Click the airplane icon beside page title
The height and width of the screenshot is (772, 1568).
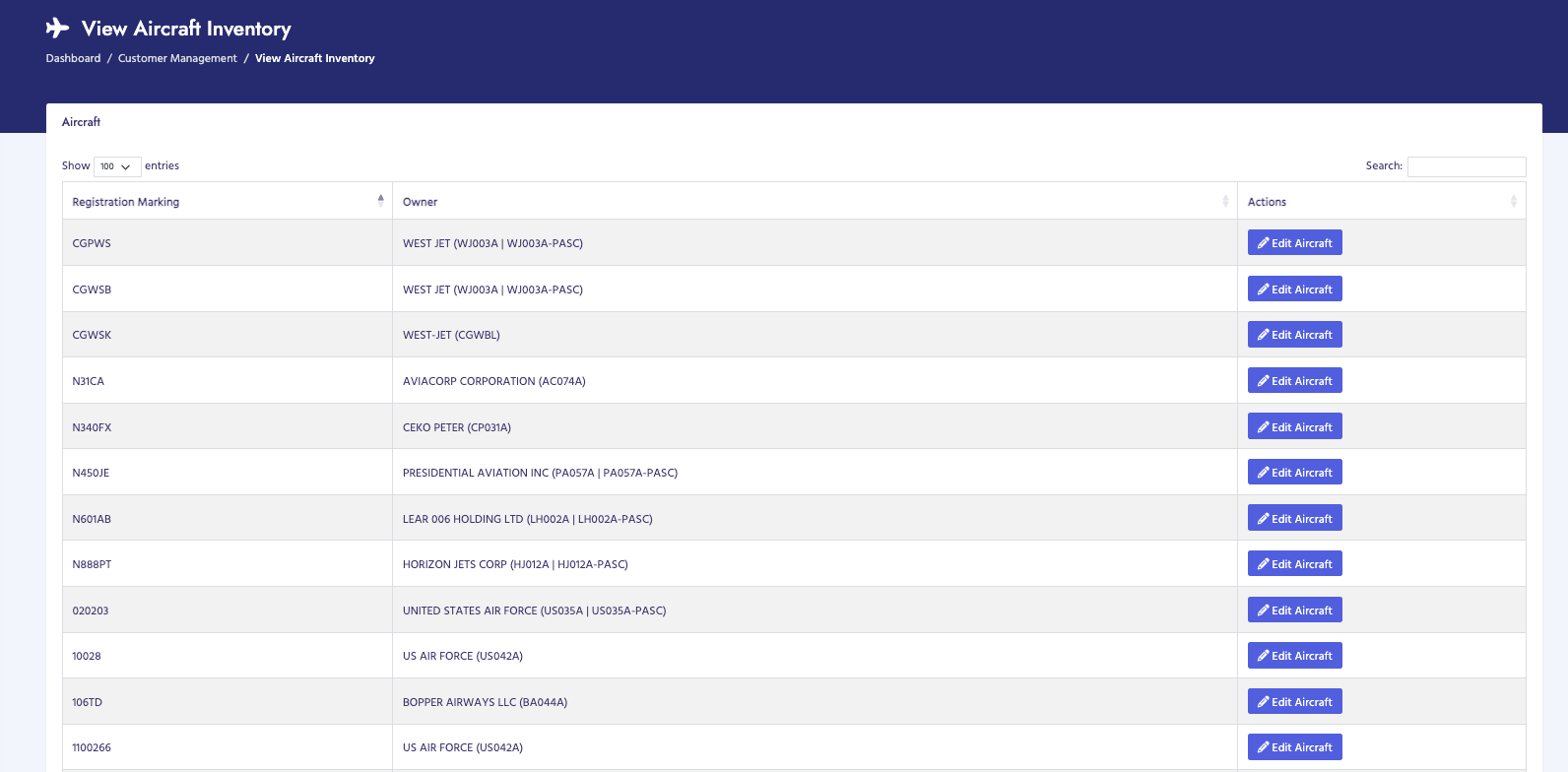point(57,28)
